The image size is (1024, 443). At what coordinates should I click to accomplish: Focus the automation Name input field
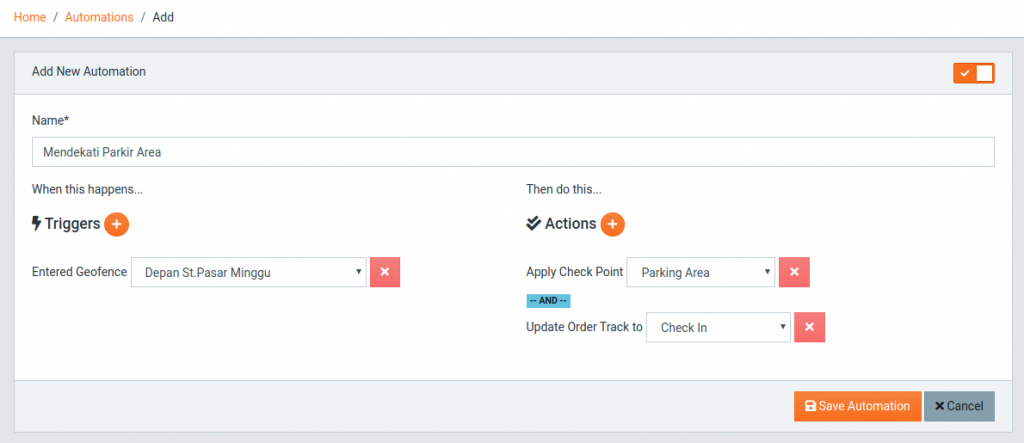point(513,152)
